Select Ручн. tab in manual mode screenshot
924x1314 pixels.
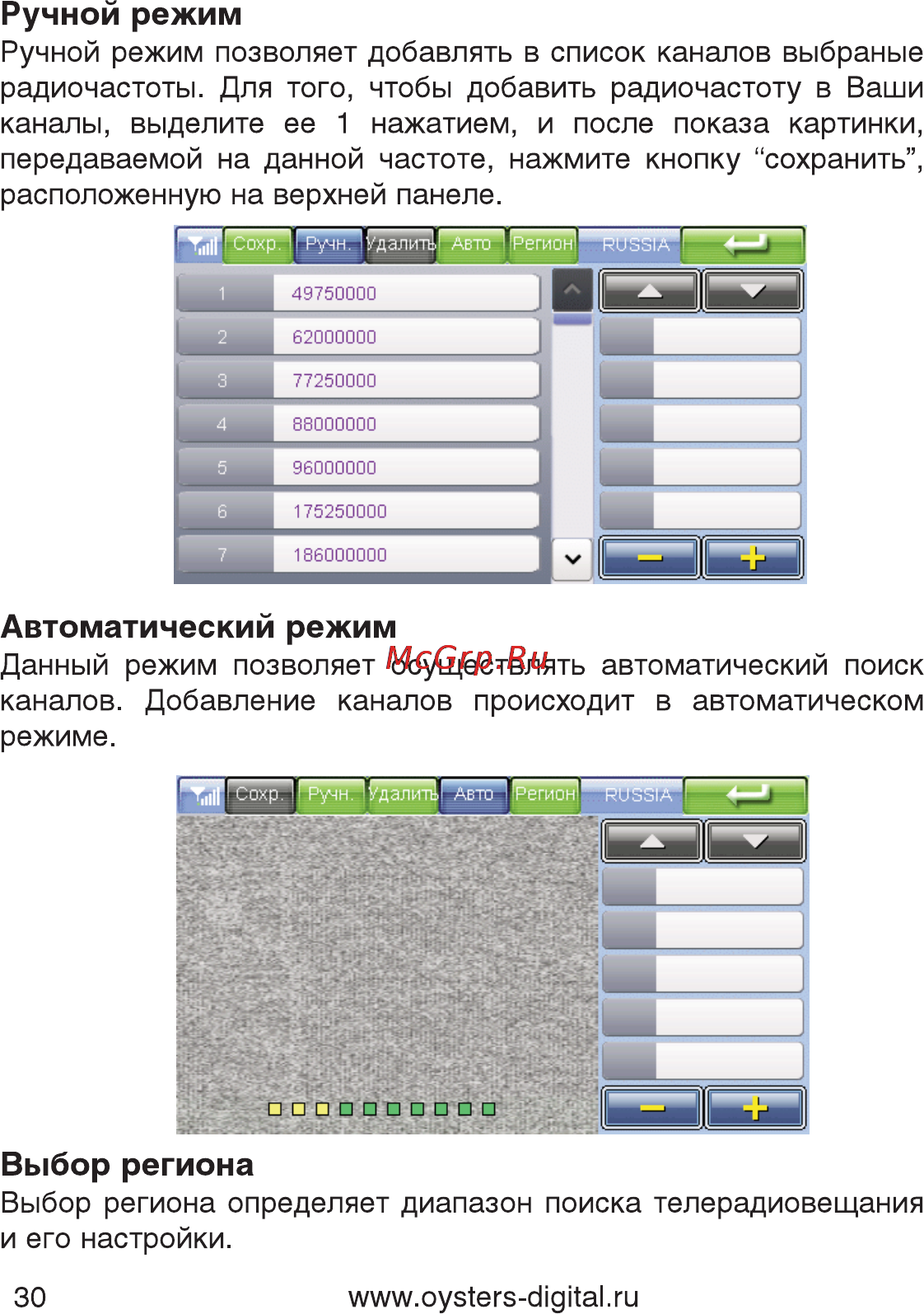click(329, 245)
